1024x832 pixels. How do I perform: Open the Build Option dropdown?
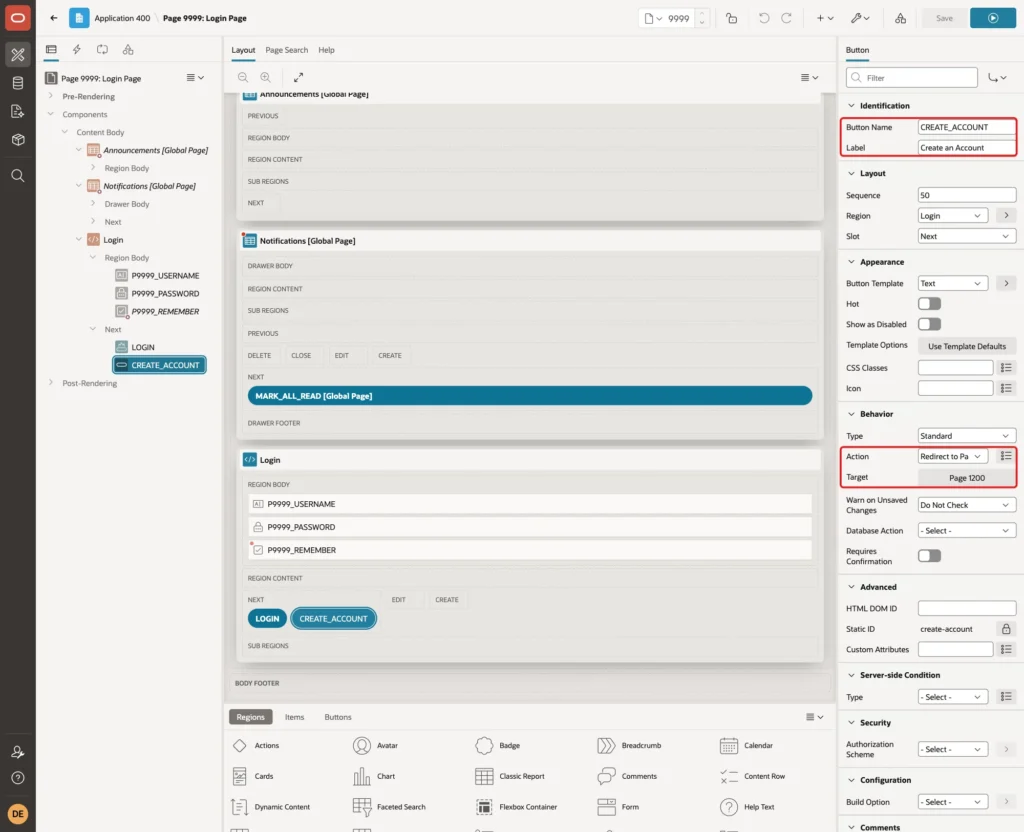coord(953,802)
